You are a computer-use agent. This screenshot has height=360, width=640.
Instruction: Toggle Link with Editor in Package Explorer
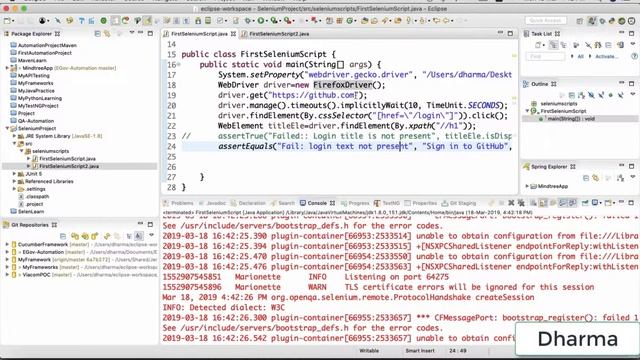point(107,33)
